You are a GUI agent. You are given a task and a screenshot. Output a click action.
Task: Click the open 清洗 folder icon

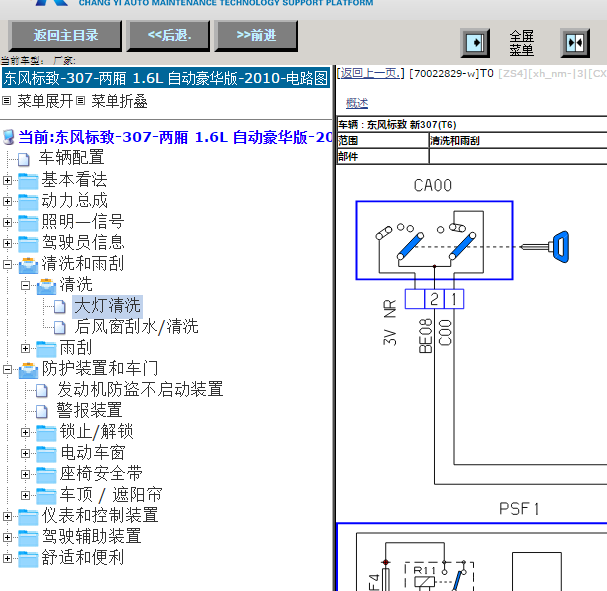[x=46, y=286]
